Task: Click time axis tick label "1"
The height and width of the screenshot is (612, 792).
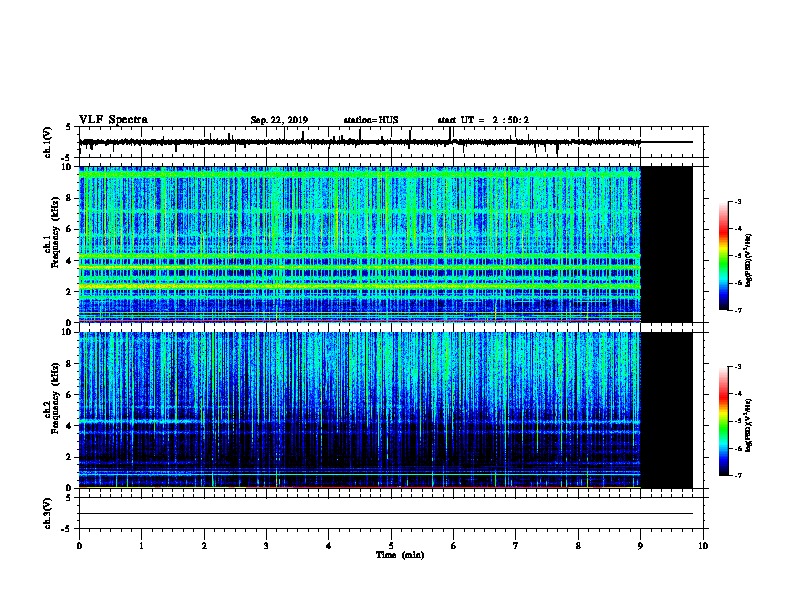Action: pyautogui.click(x=141, y=546)
